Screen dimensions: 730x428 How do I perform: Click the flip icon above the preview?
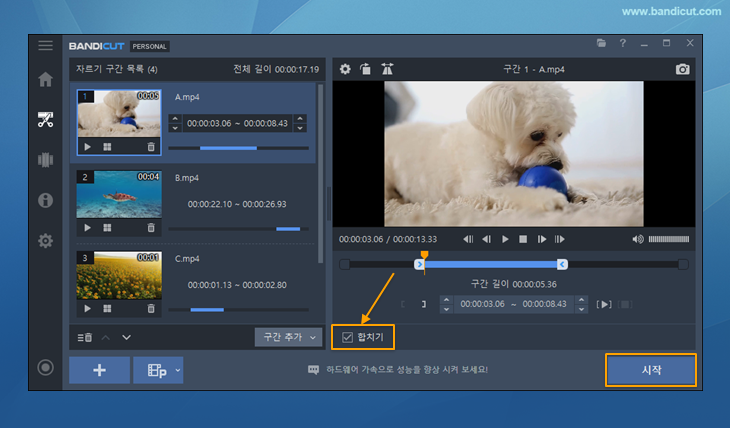387,70
